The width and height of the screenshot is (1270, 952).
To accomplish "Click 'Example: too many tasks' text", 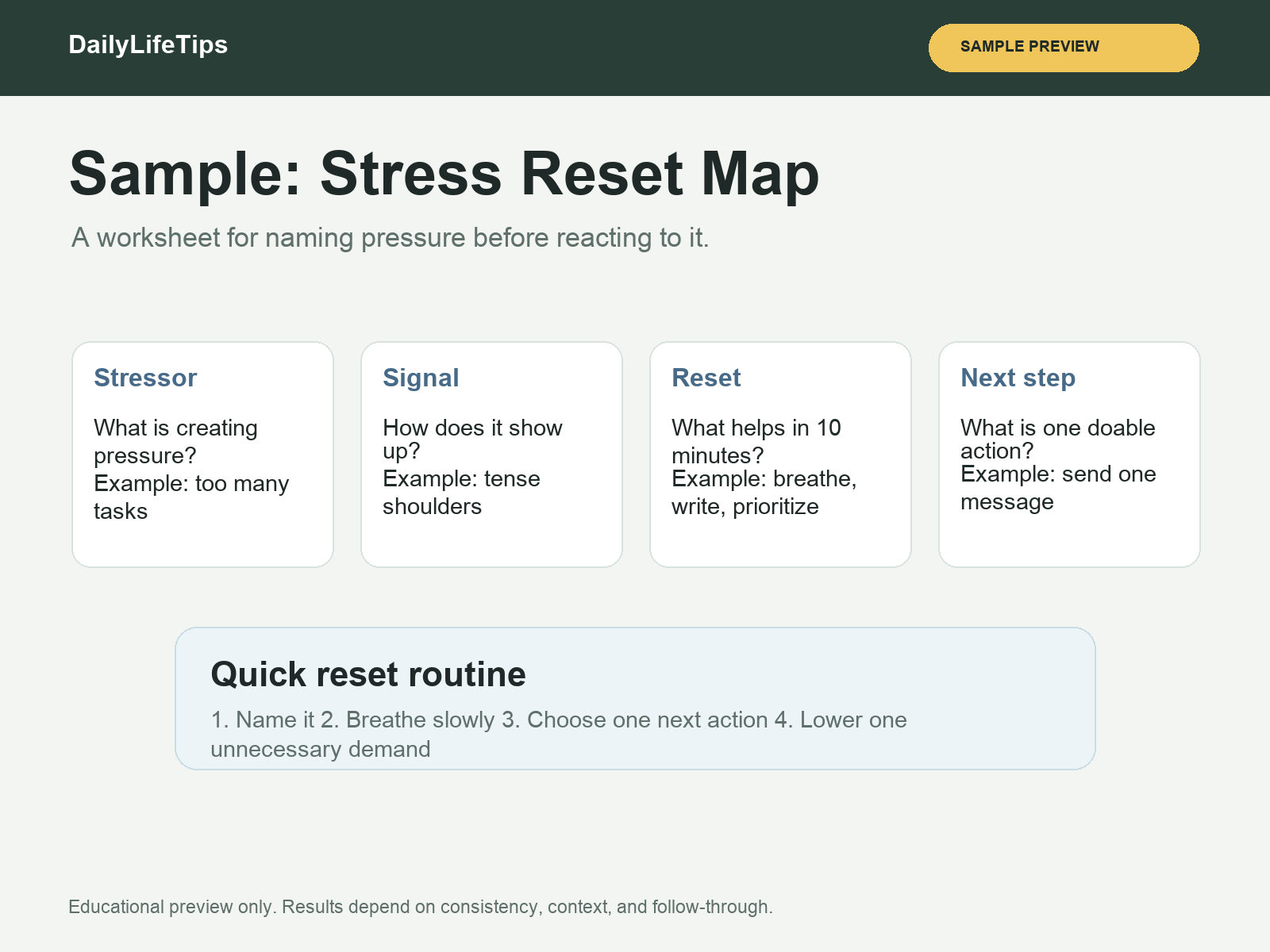I will tap(191, 497).
